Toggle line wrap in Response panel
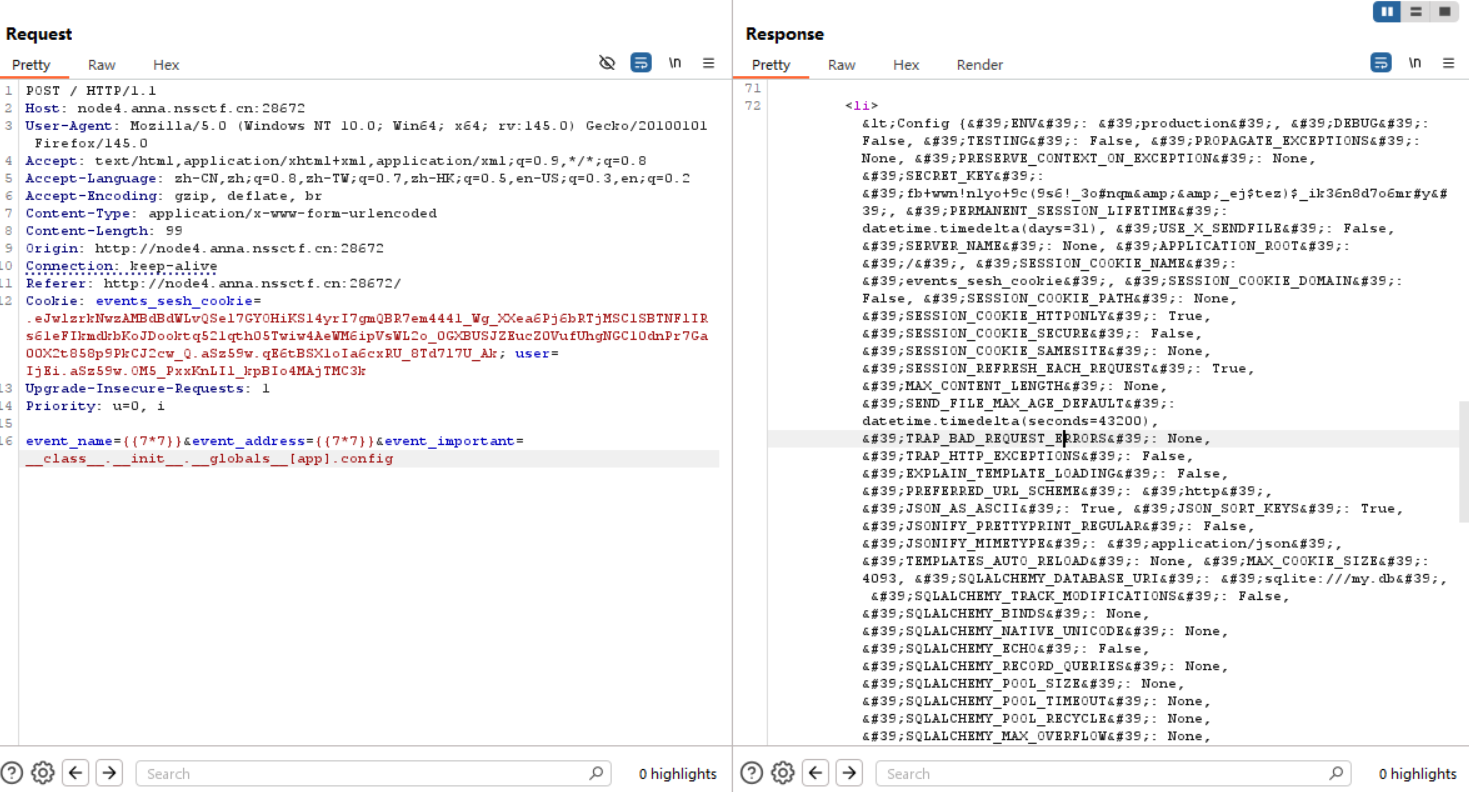Image resolution: width=1469 pixels, height=792 pixels. pos(1381,63)
